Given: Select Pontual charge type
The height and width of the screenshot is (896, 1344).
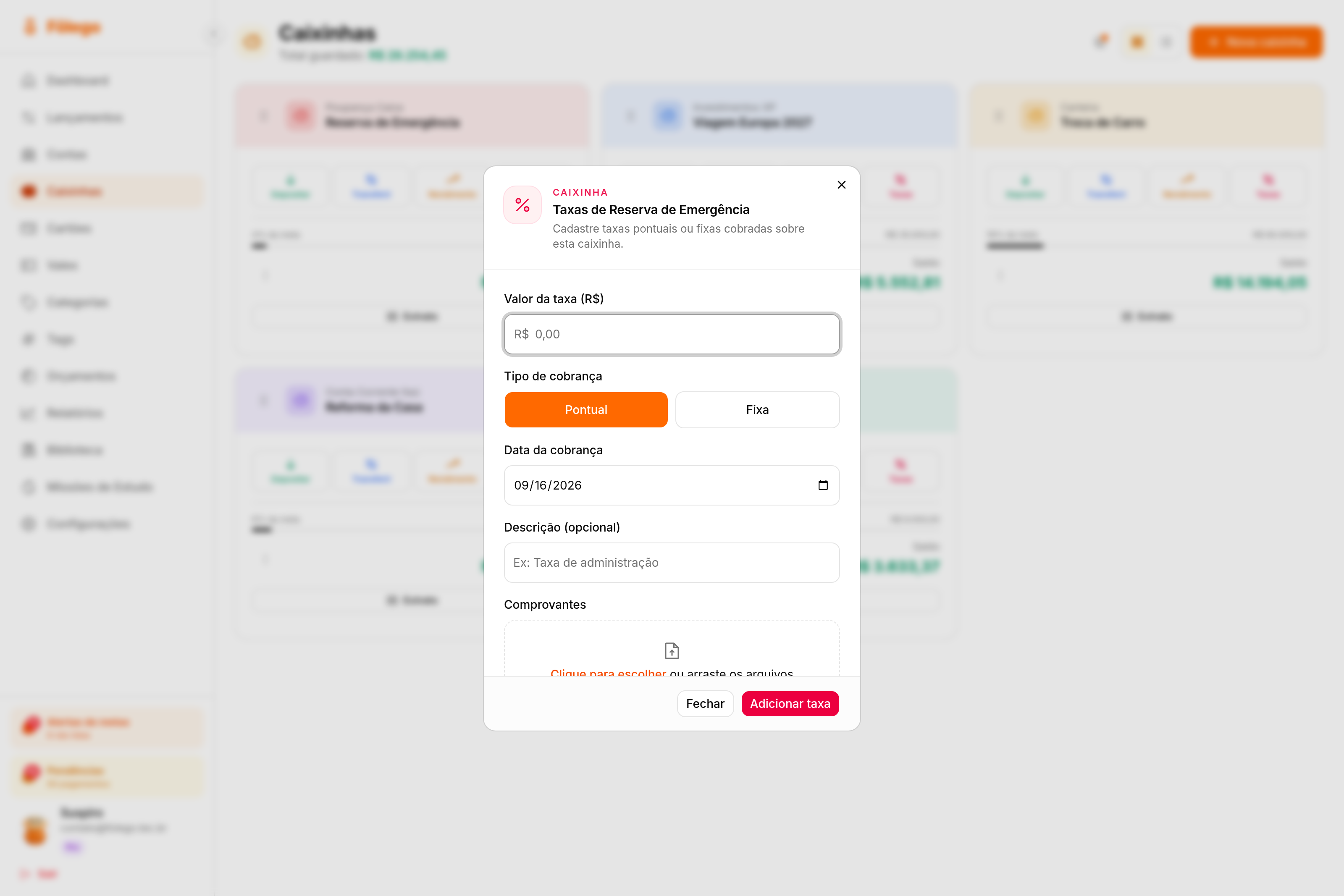Looking at the screenshot, I should point(586,410).
